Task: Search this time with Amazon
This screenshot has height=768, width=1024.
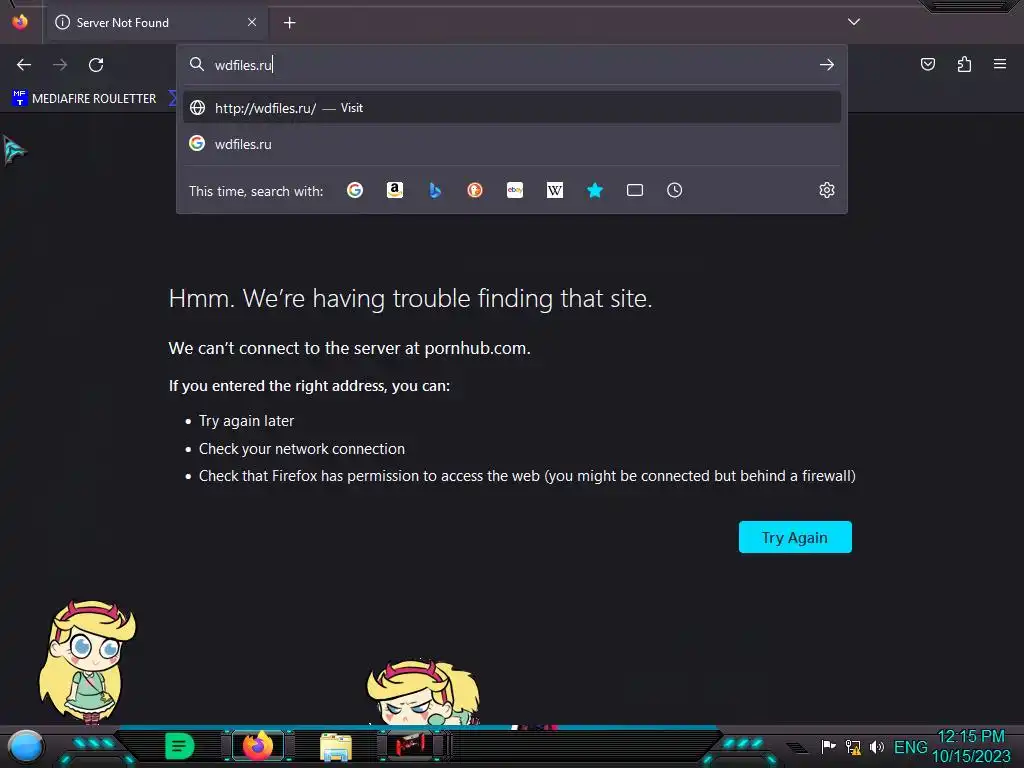Action: pyautogui.click(x=394, y=190)
